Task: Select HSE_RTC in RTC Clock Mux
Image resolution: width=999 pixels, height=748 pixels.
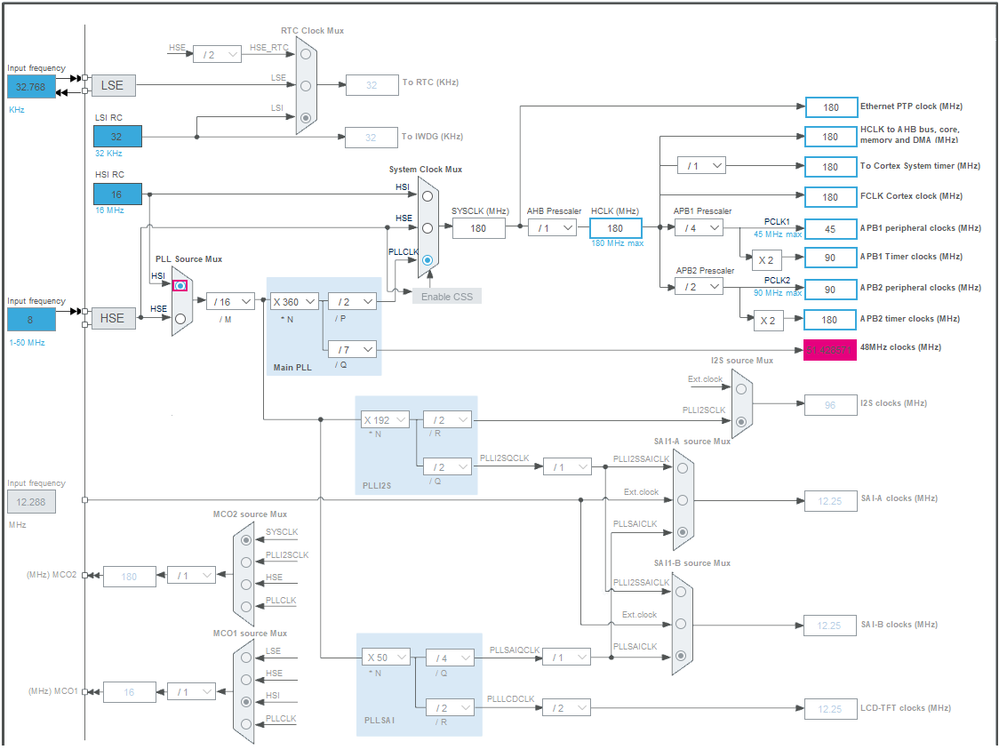Action: pyautogui.click(x=306, y=54)
